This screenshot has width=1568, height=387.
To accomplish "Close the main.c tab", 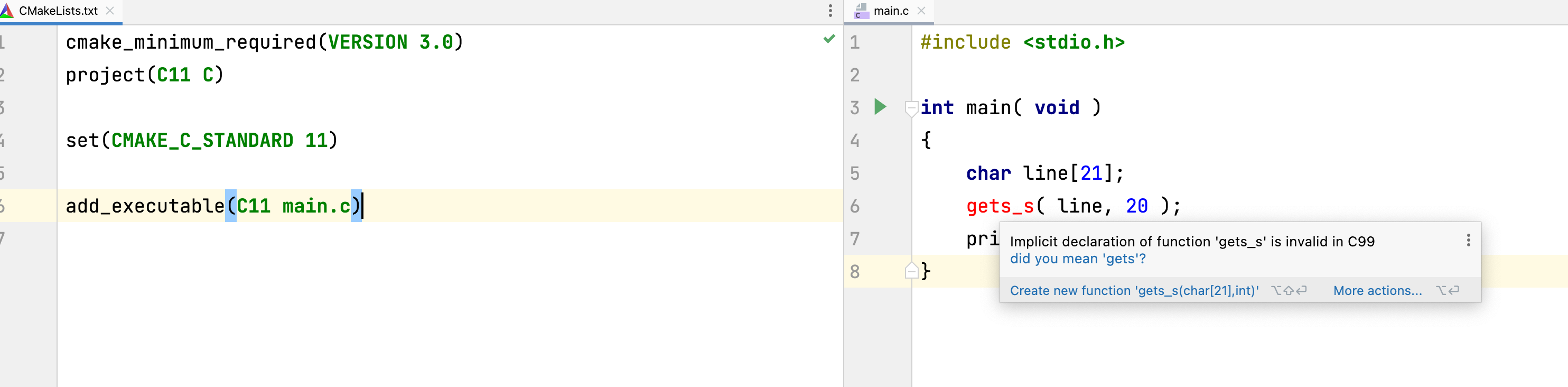I will [921, 11].
